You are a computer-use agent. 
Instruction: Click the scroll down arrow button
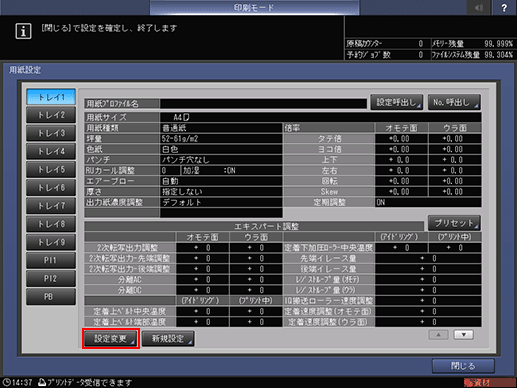(464, 335)
